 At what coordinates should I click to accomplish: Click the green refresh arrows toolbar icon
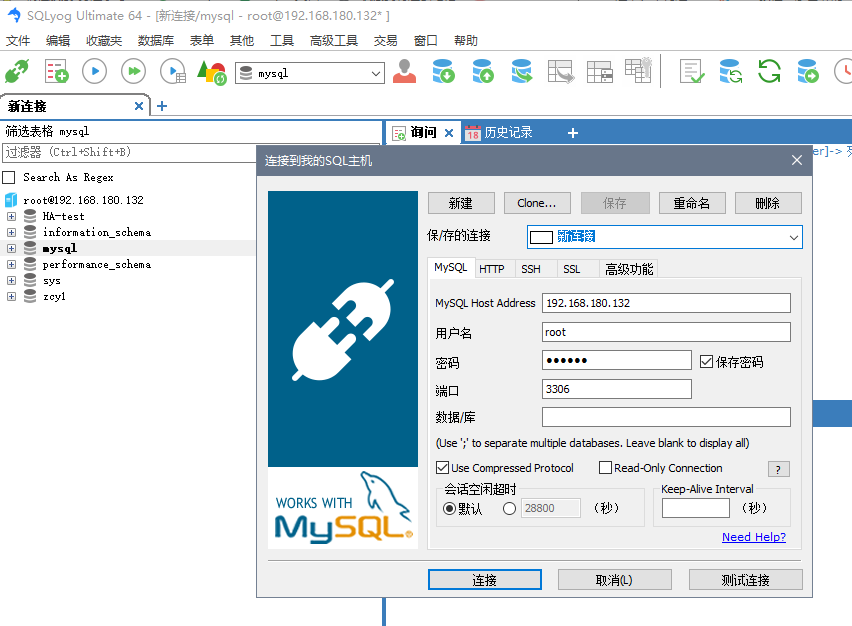click(x=767, y=71)
